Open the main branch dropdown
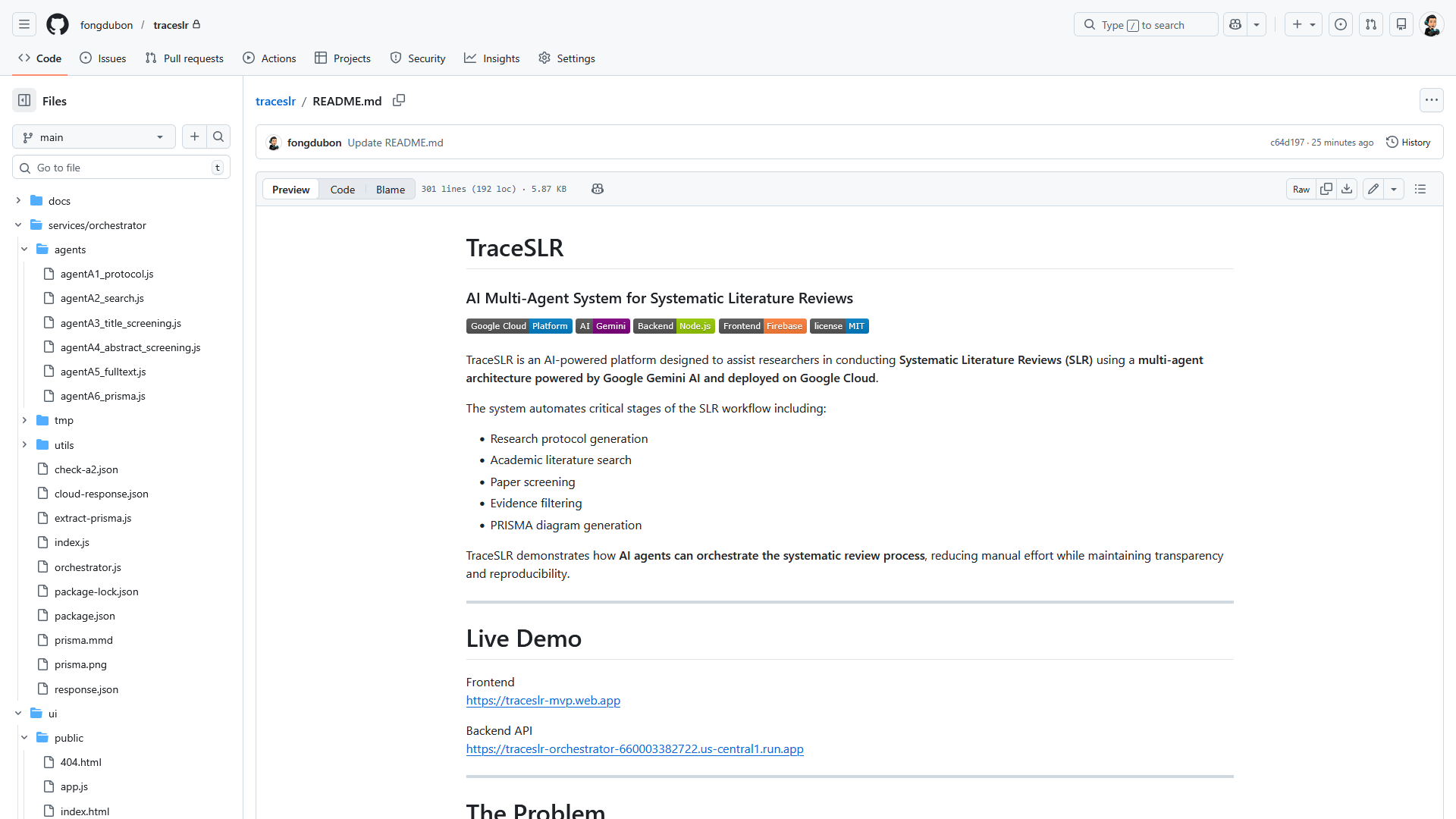This screenshot has height=819, width=1456. click(x=94, y=137)
